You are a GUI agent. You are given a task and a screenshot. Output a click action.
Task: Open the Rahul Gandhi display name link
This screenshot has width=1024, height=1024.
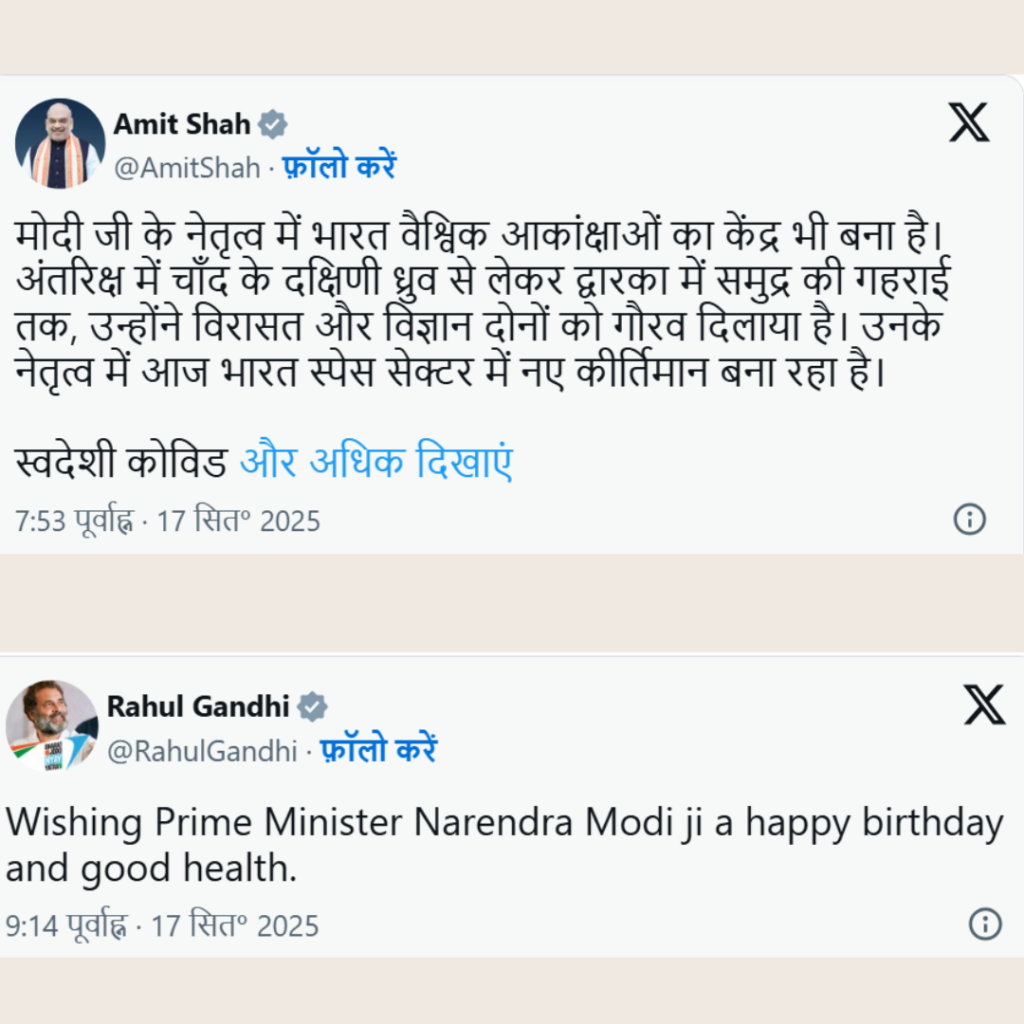[x=198, y=706]
